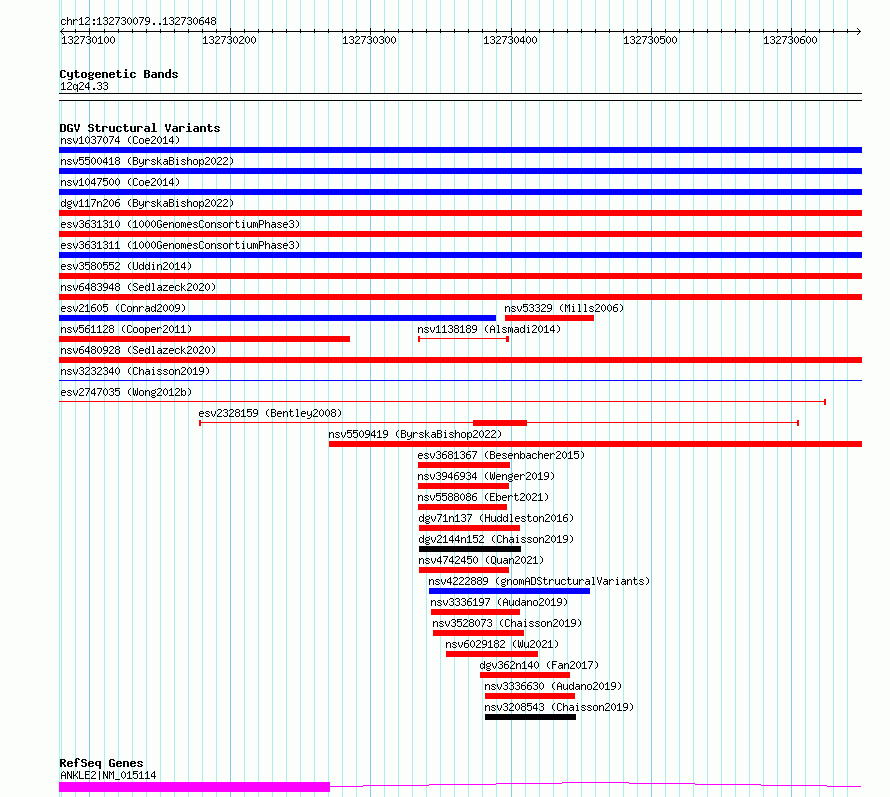Click esv3580552 (Uddin2014) variant label
The height and width of the screenshot is (797, 890).
[126, 266]
